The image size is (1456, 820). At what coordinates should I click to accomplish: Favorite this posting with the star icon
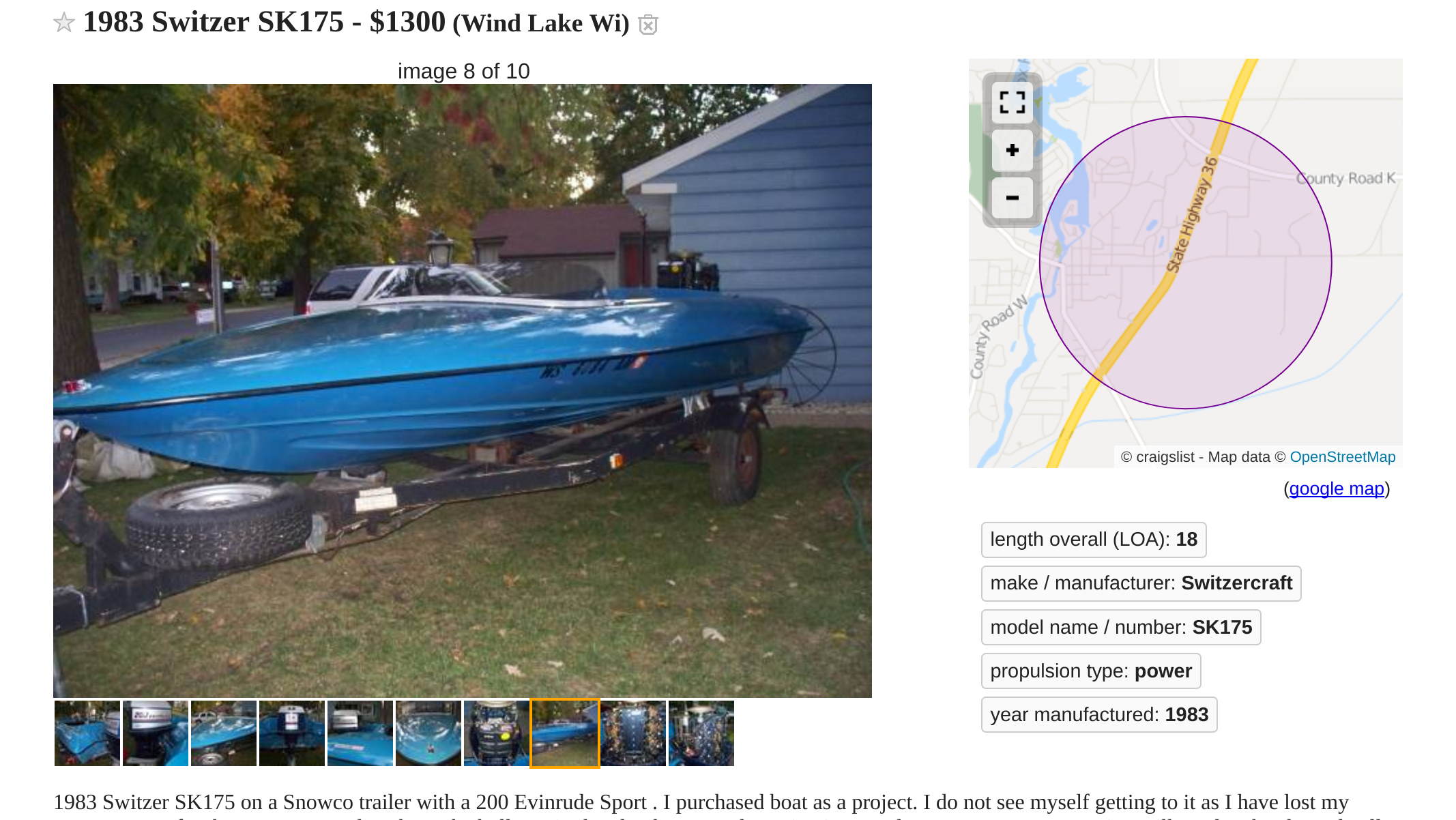click(63, 23)
